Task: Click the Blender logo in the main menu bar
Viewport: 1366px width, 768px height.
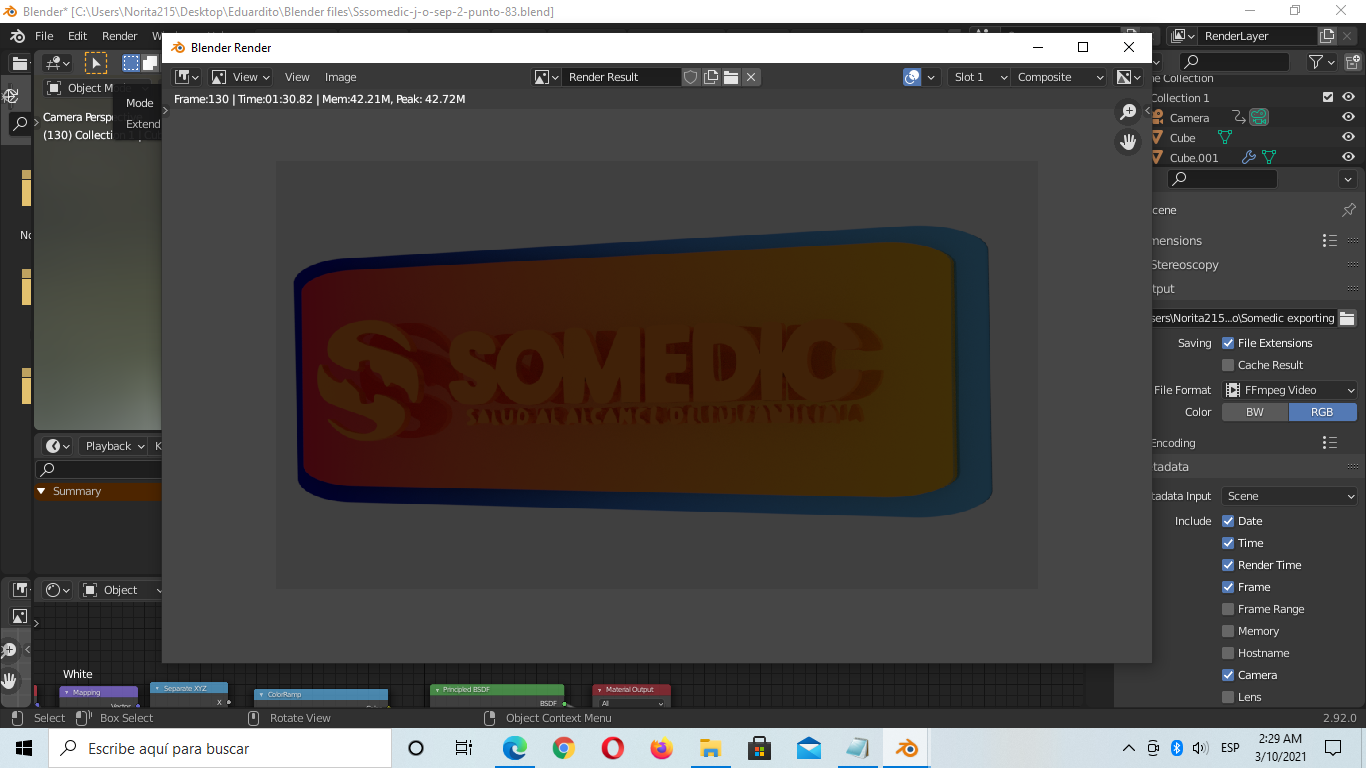Action: pos(17,36)
